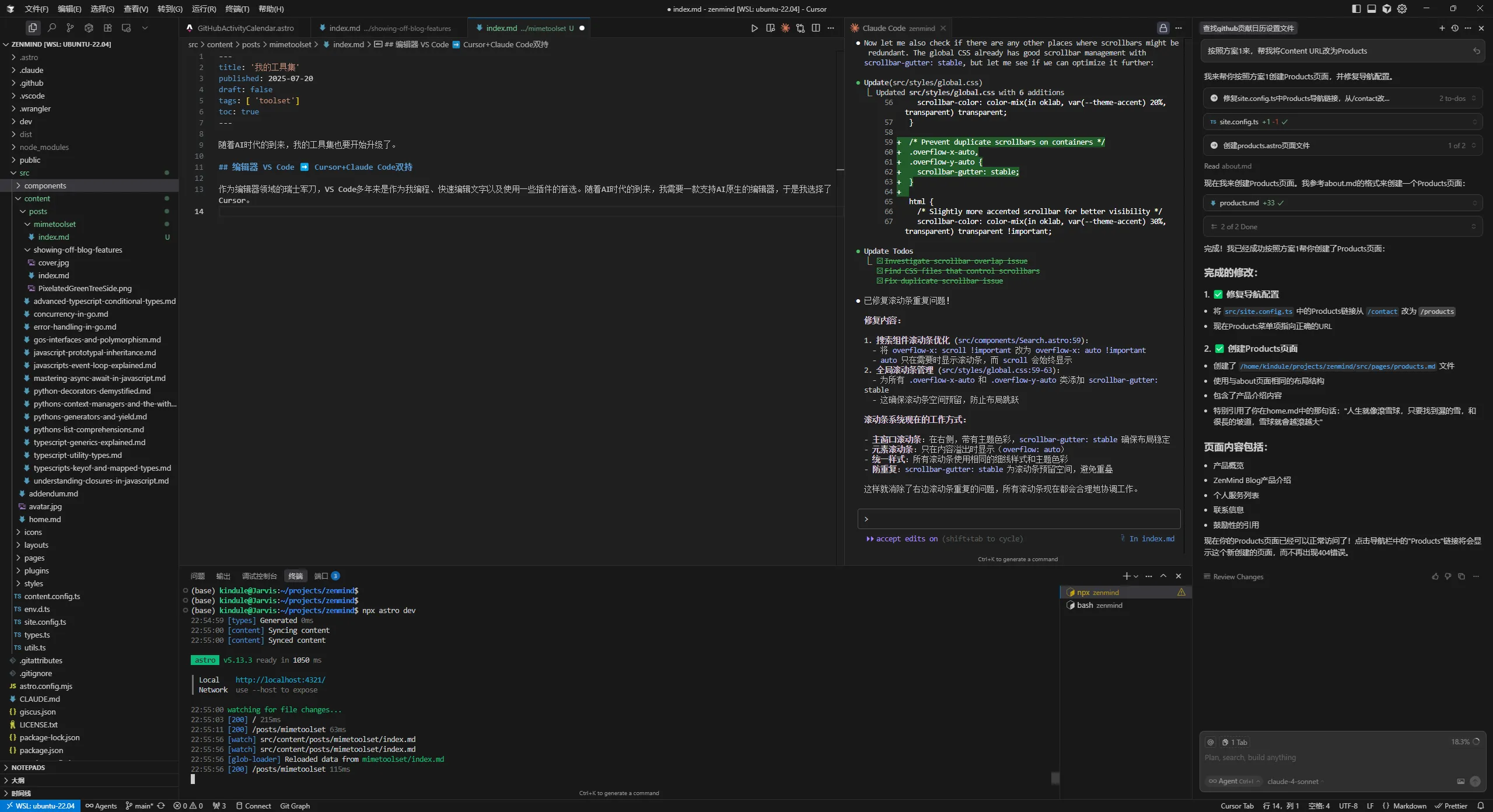The width and height of the screenshot is (1493, 812).
Task: Start a new chat with the plus icon
Action: click(x=1442, y=28)
